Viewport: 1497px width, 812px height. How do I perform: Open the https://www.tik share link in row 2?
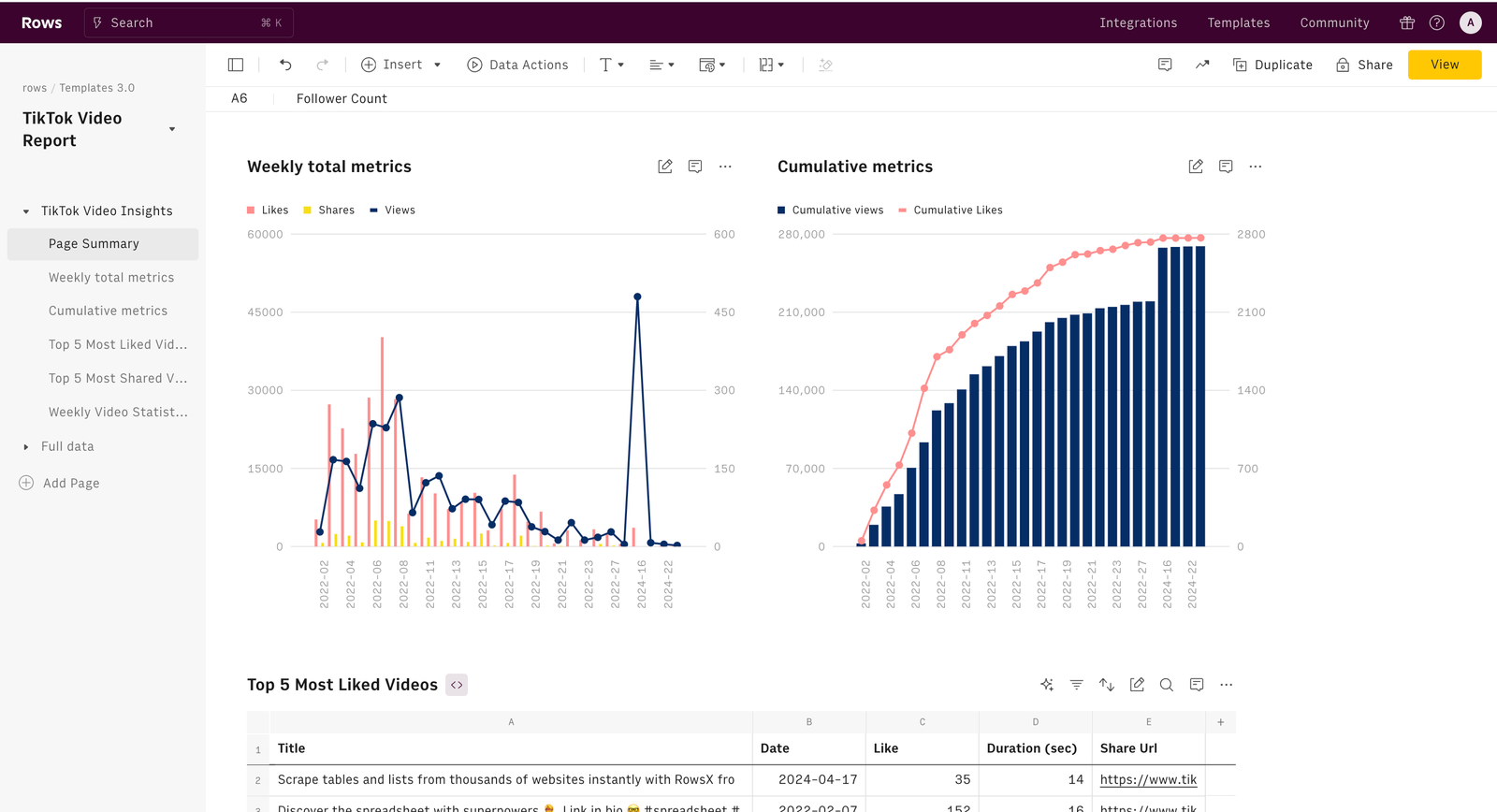pyautogui.click(x=1148, y=779)
